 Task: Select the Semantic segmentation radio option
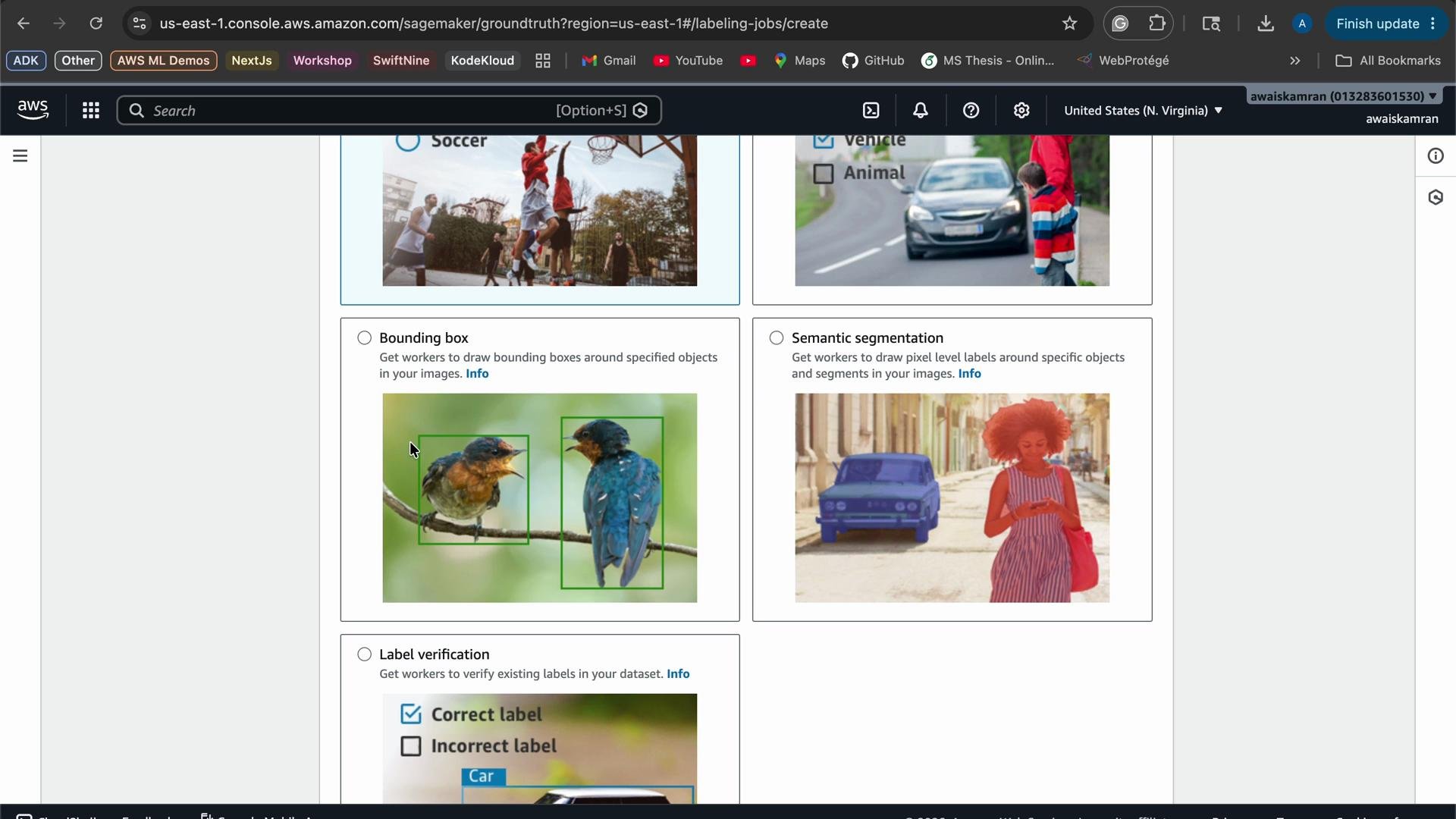[x=777, y=338]
